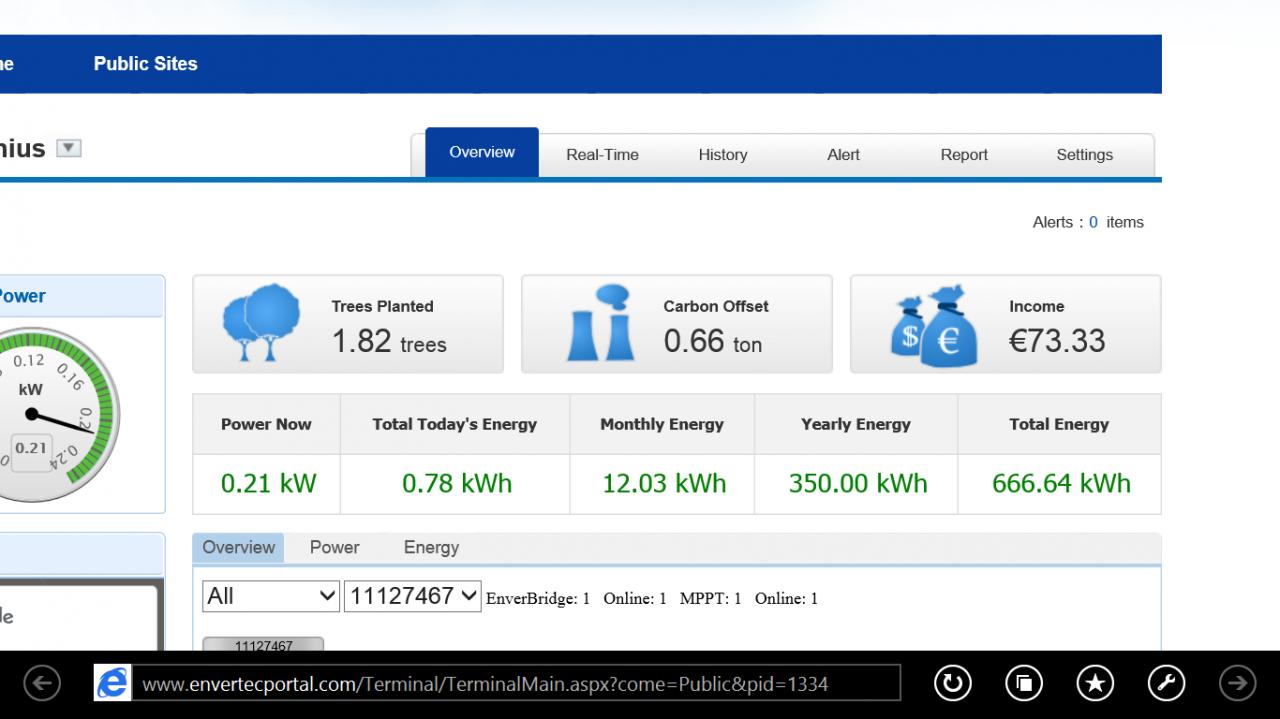1280x719 pixels.
Task: Click the Internet Explorer site icon
Action: pos(112,684)
